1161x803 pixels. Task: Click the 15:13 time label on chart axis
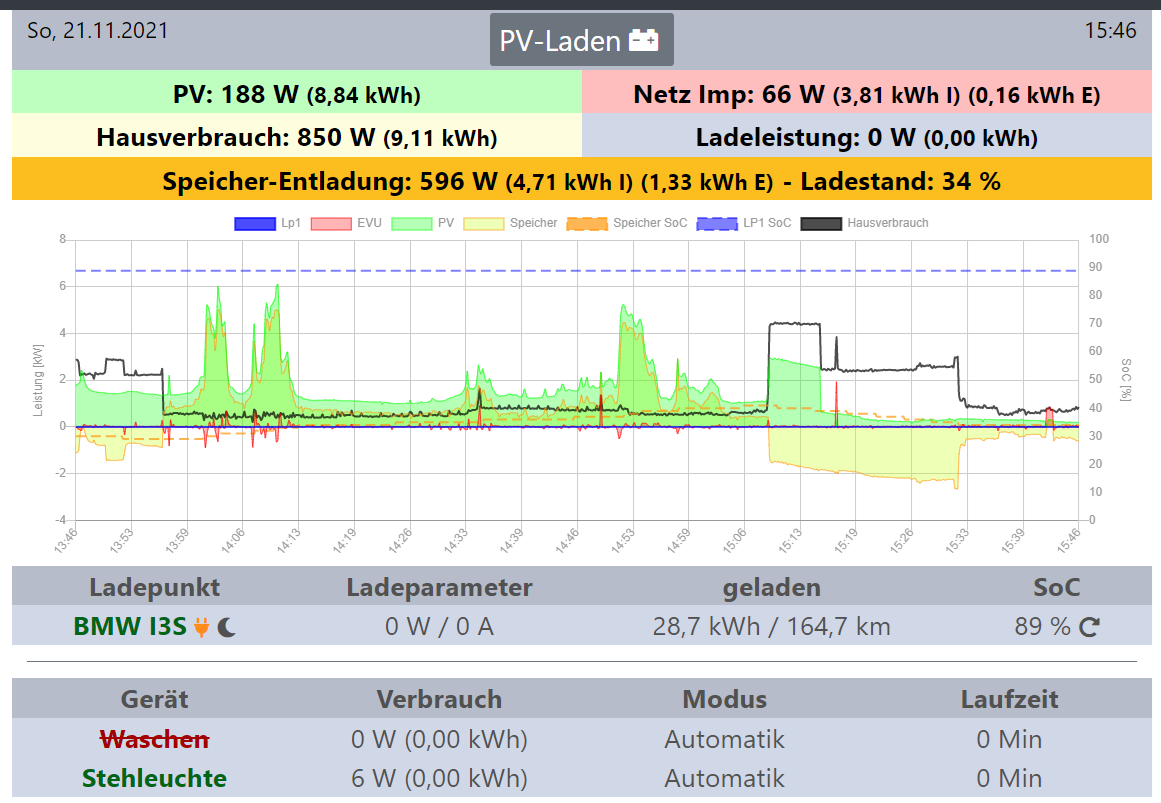point(790,540)
